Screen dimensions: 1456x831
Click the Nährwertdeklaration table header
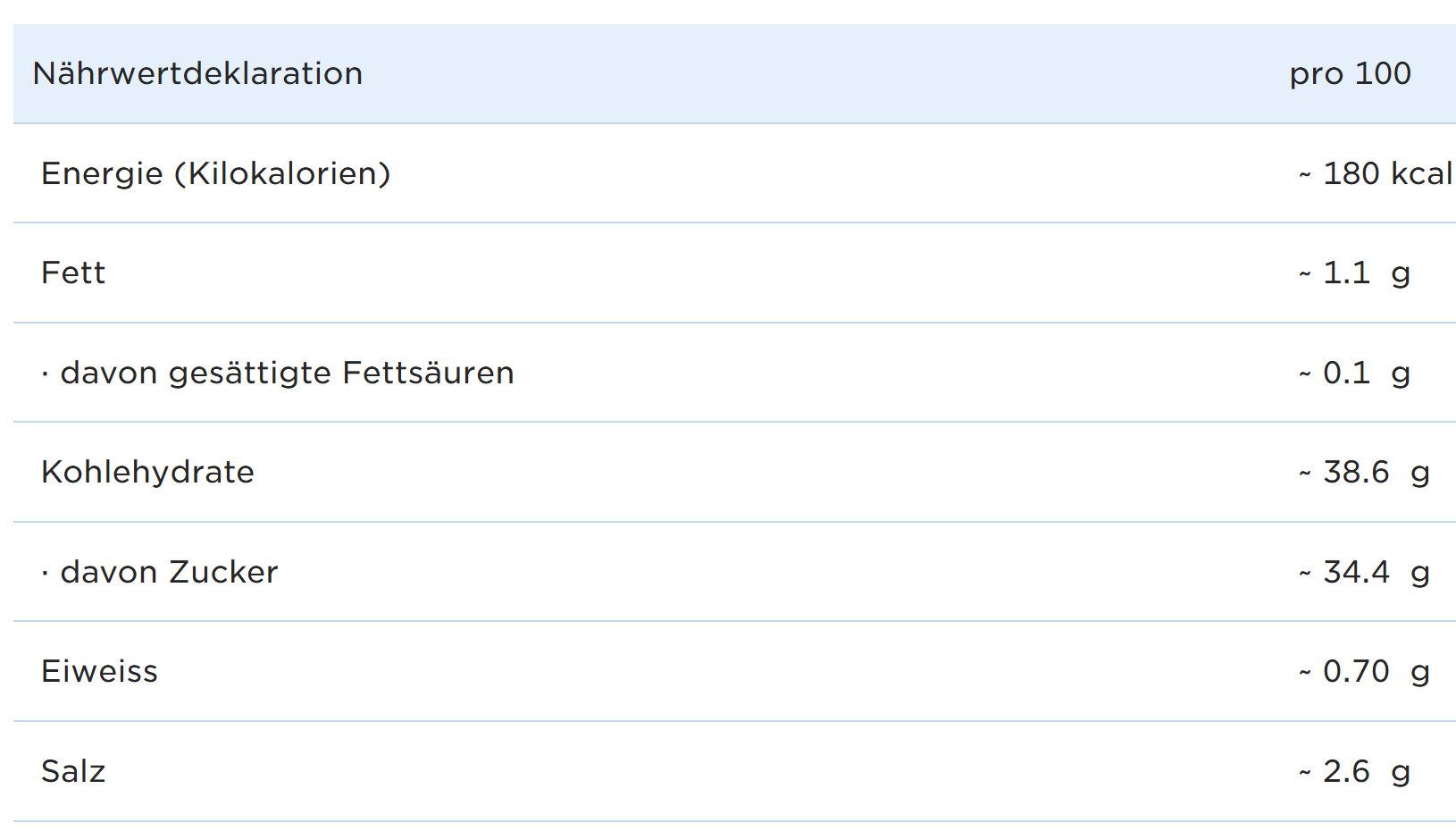(197, 73)
